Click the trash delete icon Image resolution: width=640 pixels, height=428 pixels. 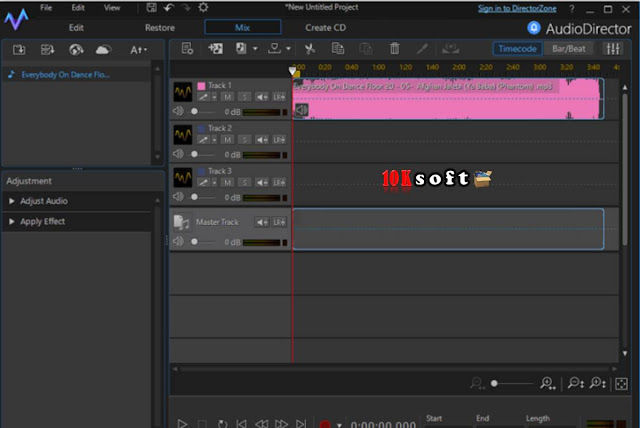394,49
